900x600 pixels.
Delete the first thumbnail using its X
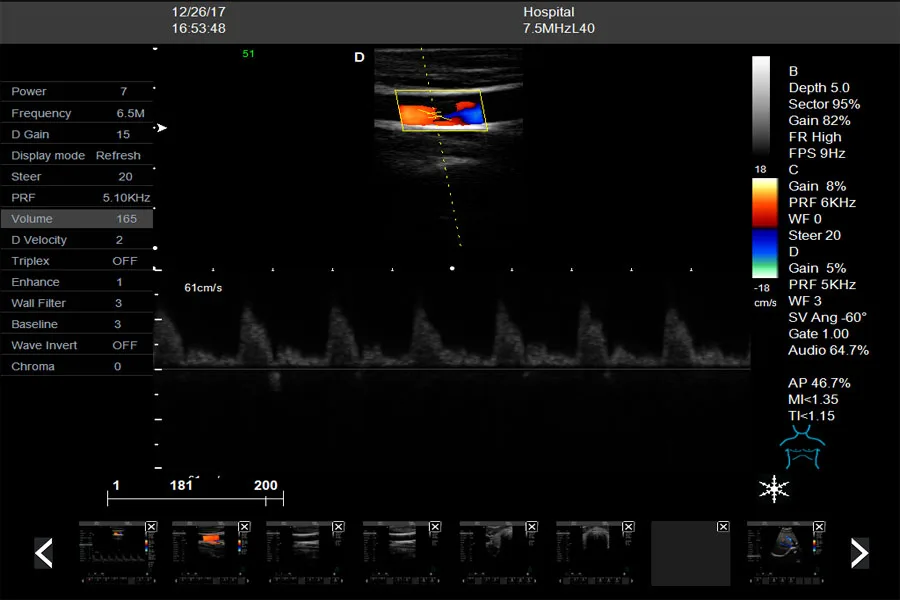tap(151, 526)
